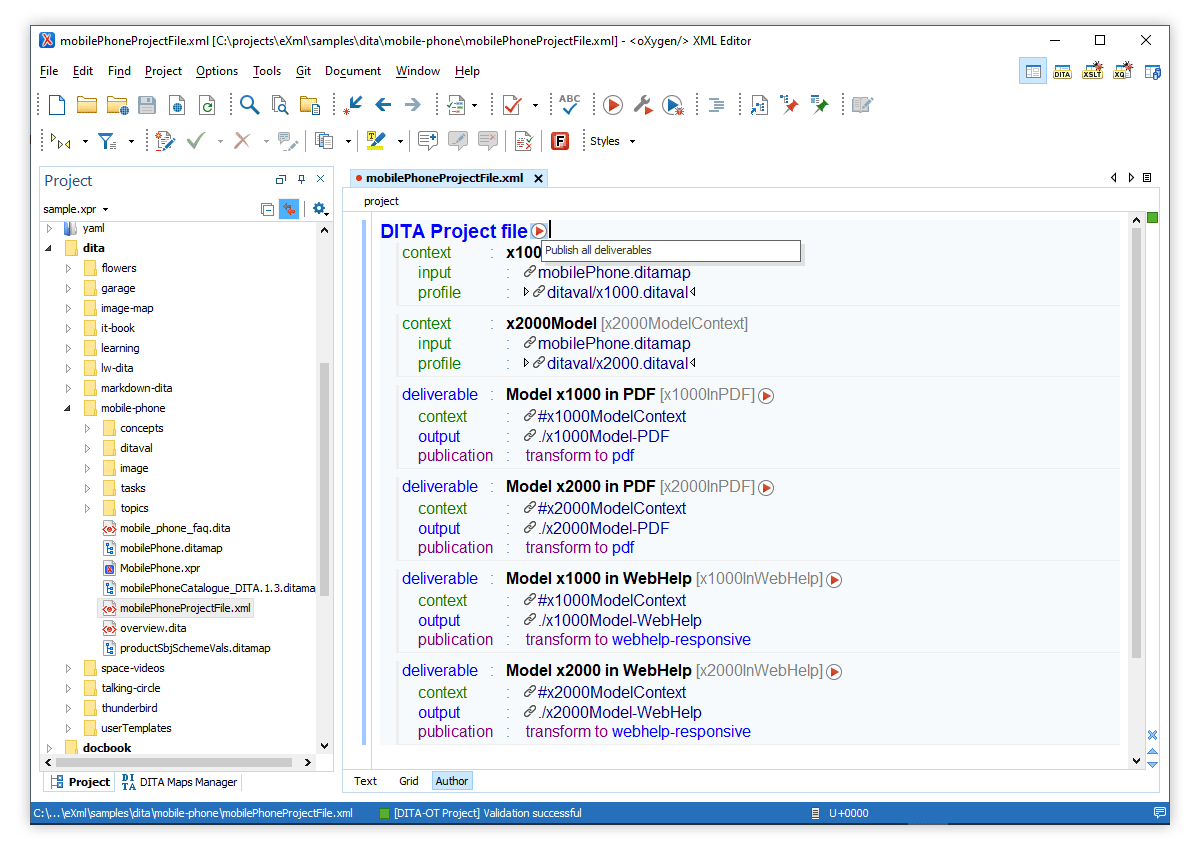Open Project panel settings gear dropdown
The height and width of the screenshot is (850, 1200).
[x=320, y=209]
